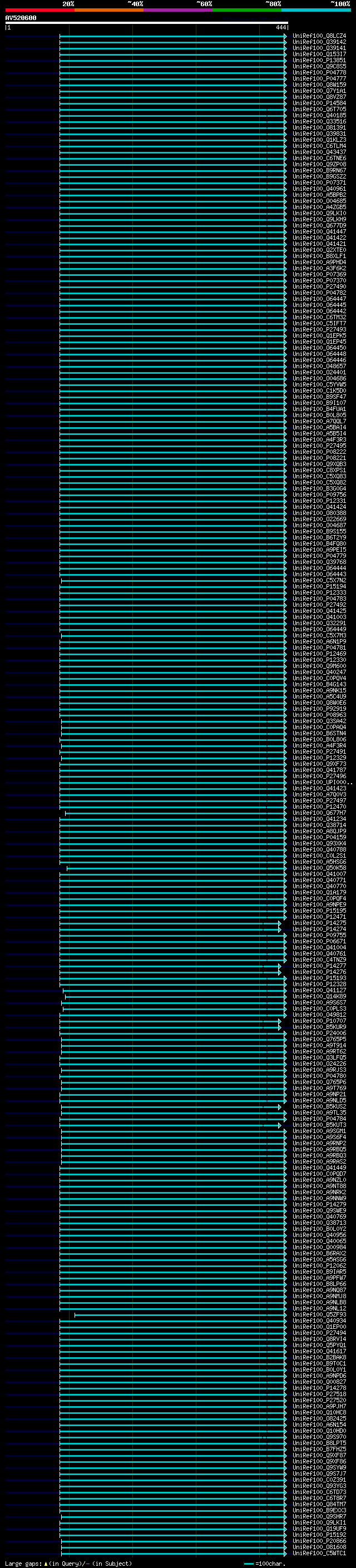Select hit label UniRef100_P15192

[x=319, y=1535]
